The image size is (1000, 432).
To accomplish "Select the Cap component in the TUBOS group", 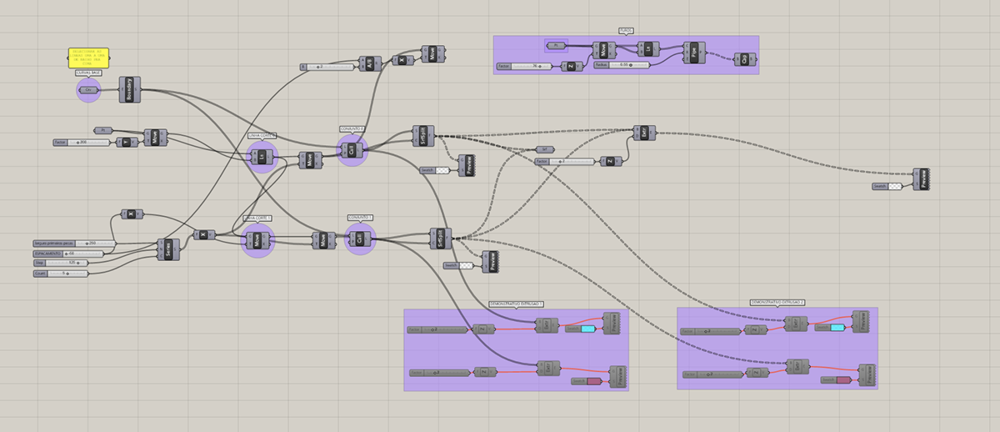I will tap(744, 59).
